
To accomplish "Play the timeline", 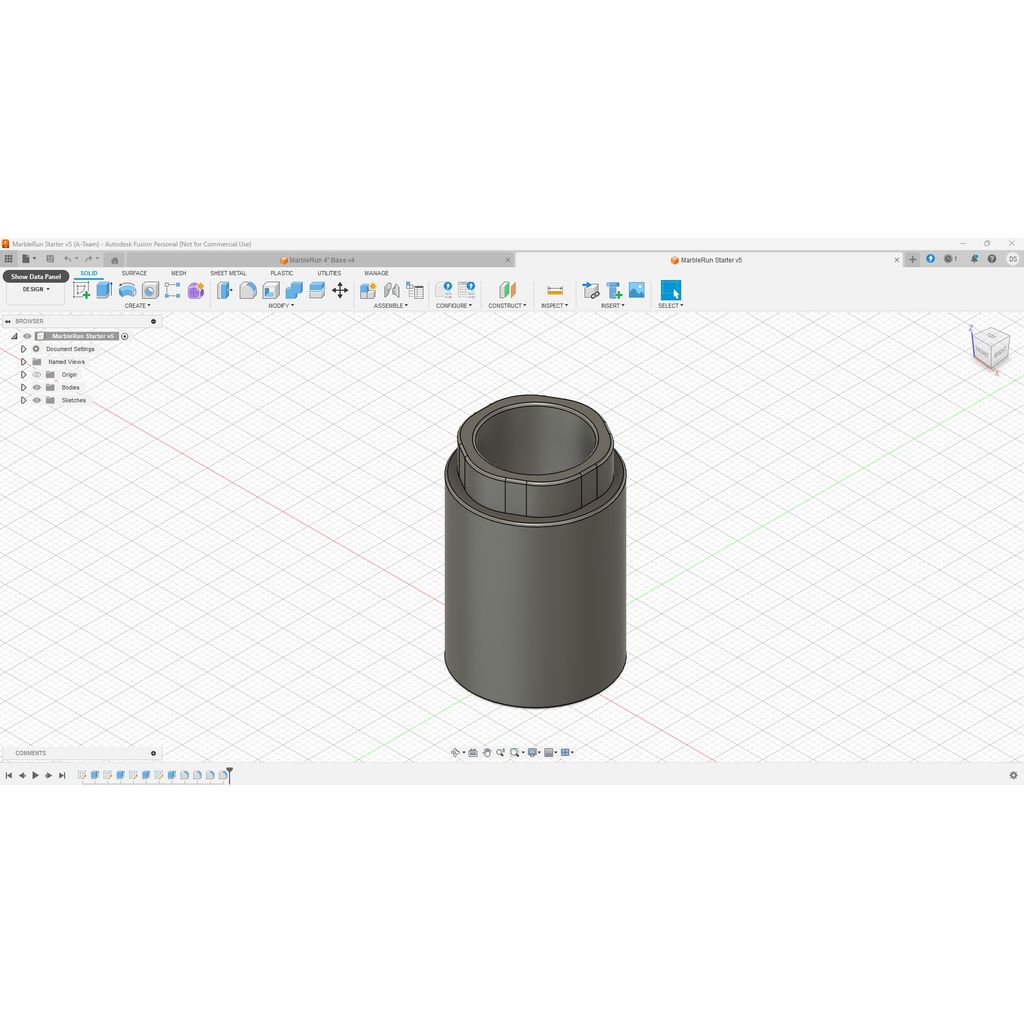I will (35, 775).
